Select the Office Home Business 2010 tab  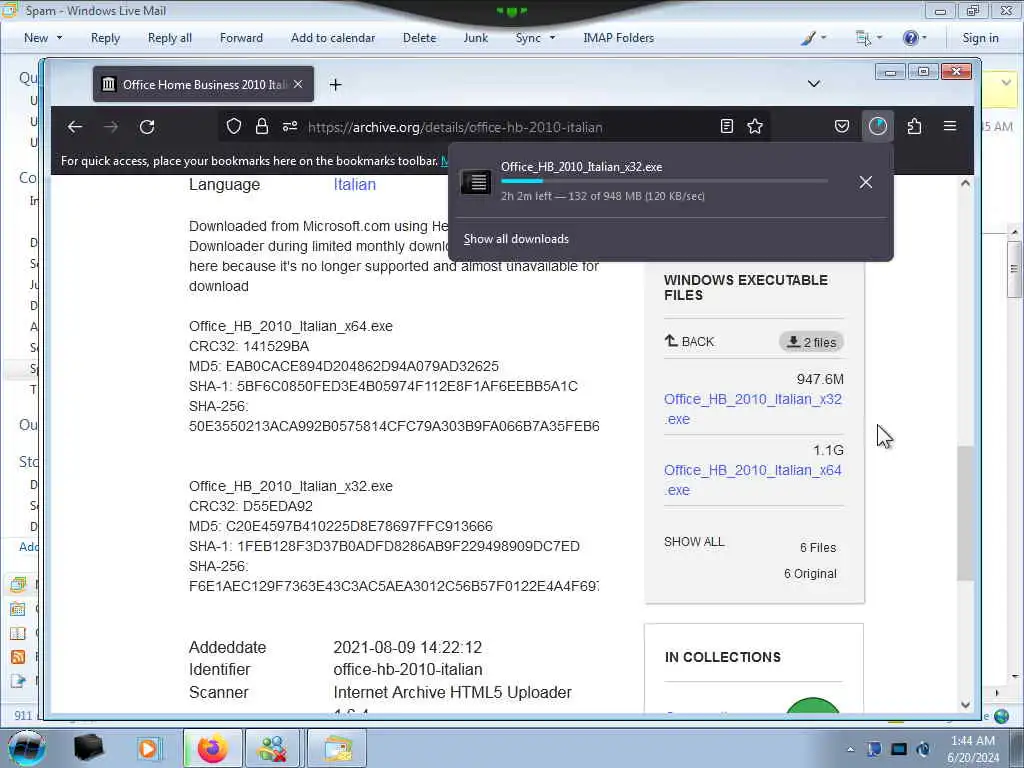coord(203,84)
